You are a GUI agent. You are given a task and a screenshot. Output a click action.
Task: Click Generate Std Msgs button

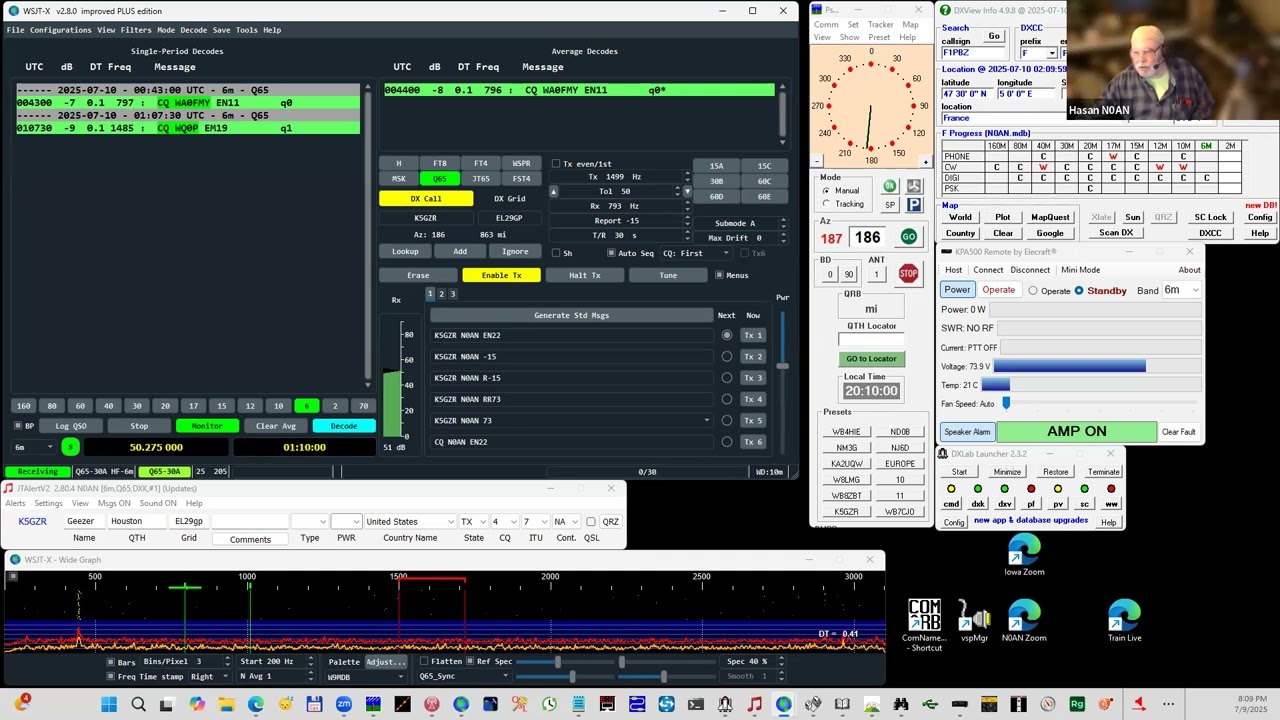(571, 315)
